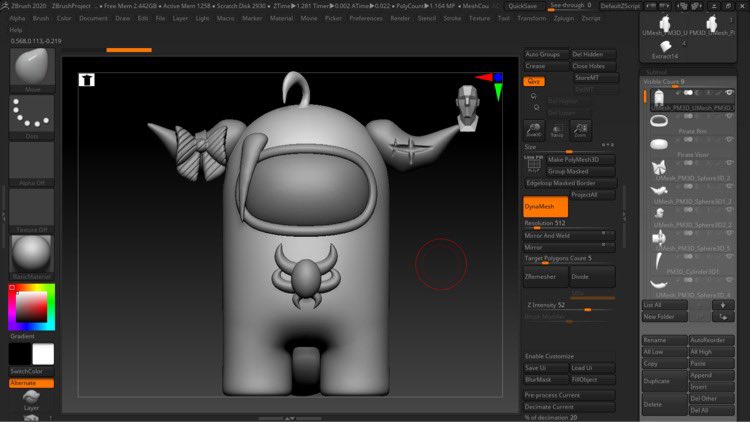Toggle the Line Fill PolyF grid icon

pyautogui.click(x=533, y=165)
